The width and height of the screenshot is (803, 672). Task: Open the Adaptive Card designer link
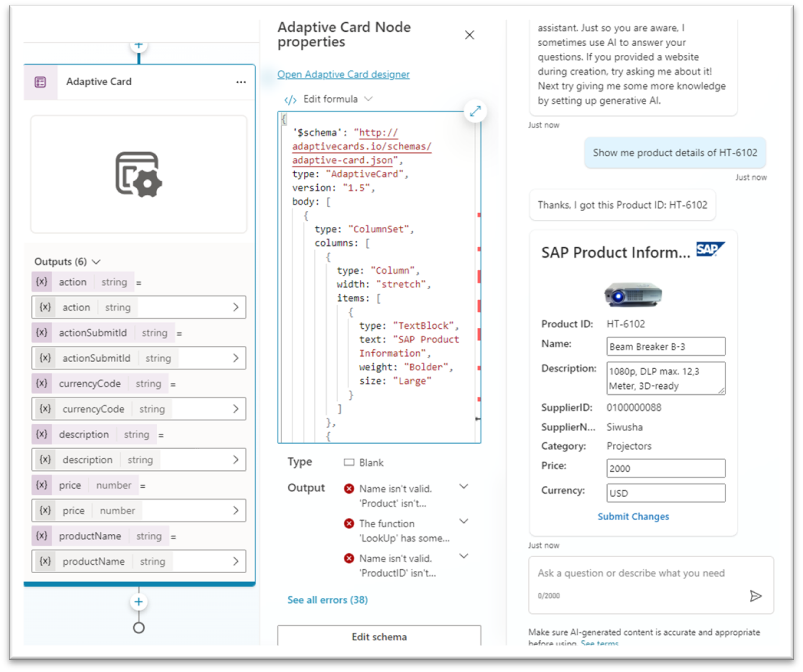point(343,74)
